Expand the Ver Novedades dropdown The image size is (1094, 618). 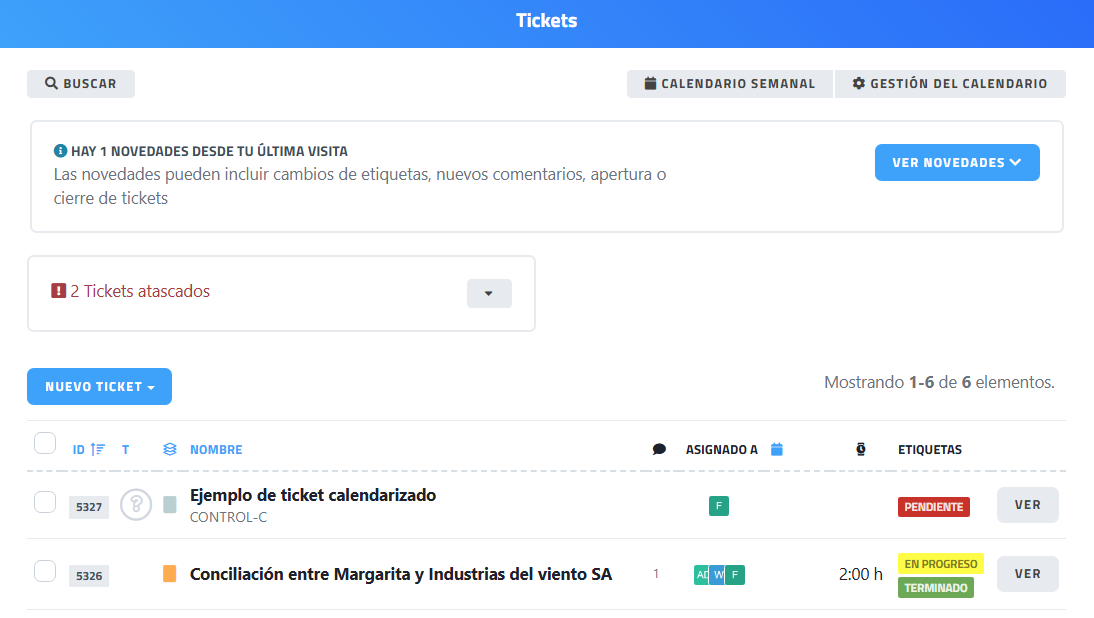956,163
